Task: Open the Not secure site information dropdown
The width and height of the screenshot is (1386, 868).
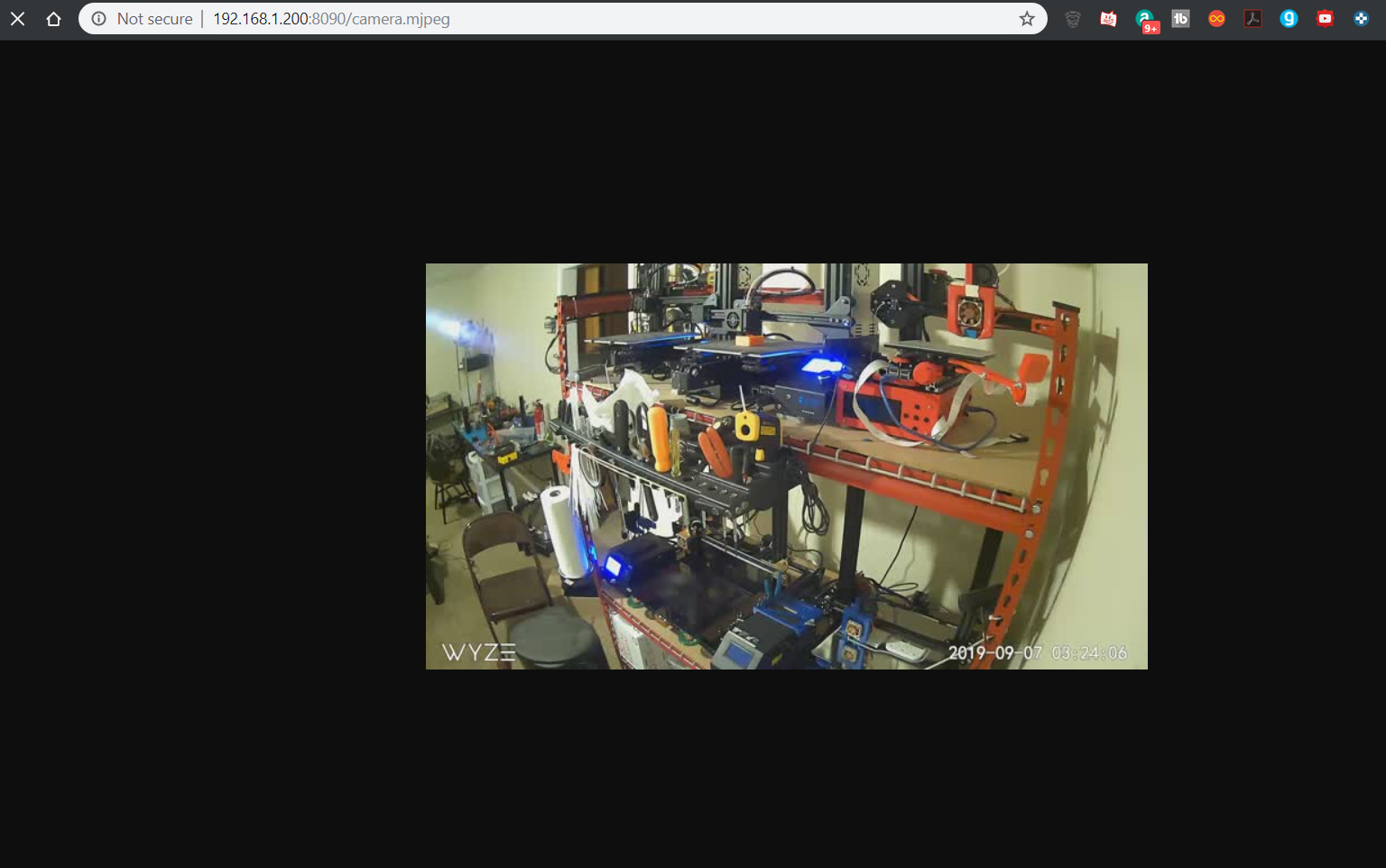Action: [153, 18]
